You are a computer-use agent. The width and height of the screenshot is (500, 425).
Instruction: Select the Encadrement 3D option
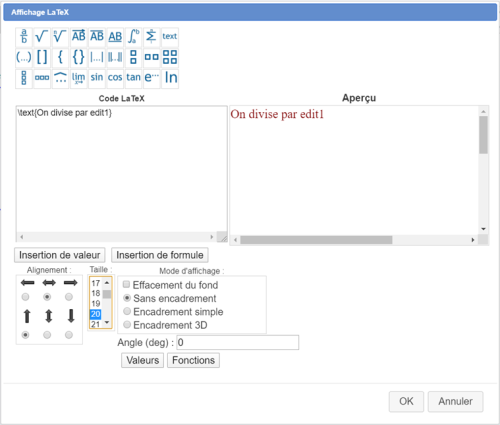127,324
